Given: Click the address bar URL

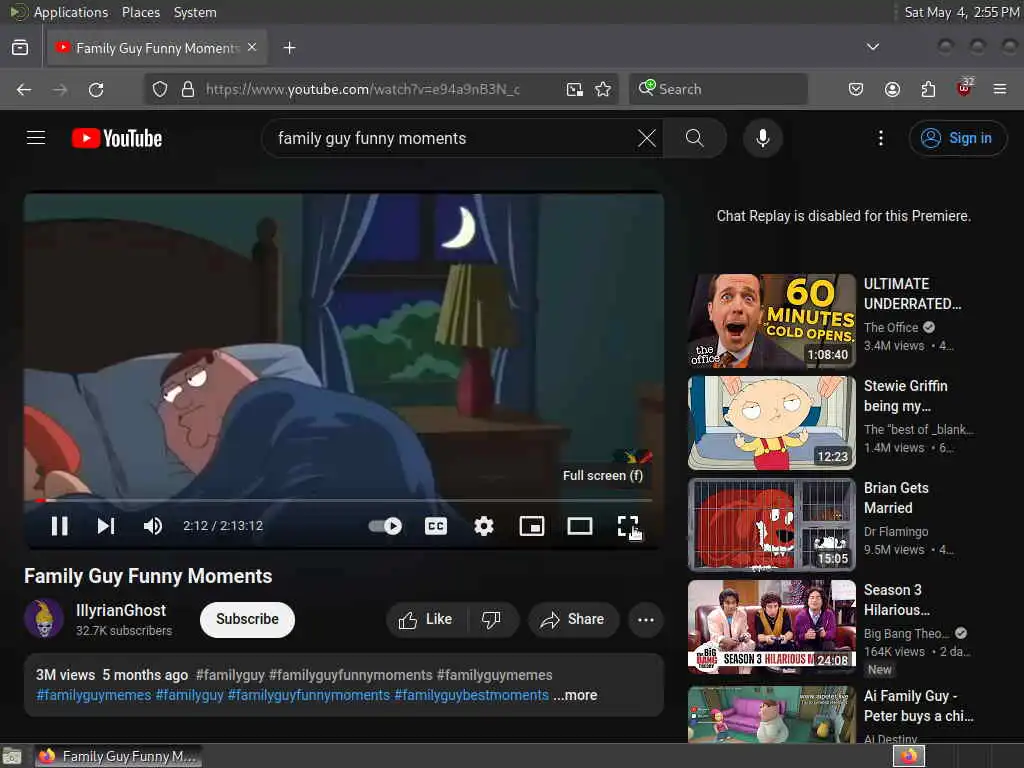Looking at the screenshot, I should coord(362,89).
